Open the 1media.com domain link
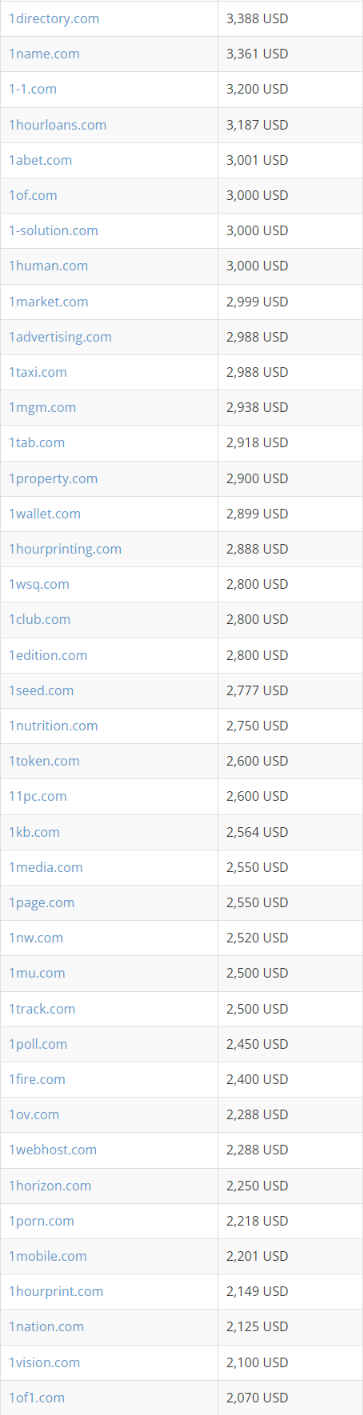The width and height of the screenshot is (363, 1415). (x=46, y=867)
